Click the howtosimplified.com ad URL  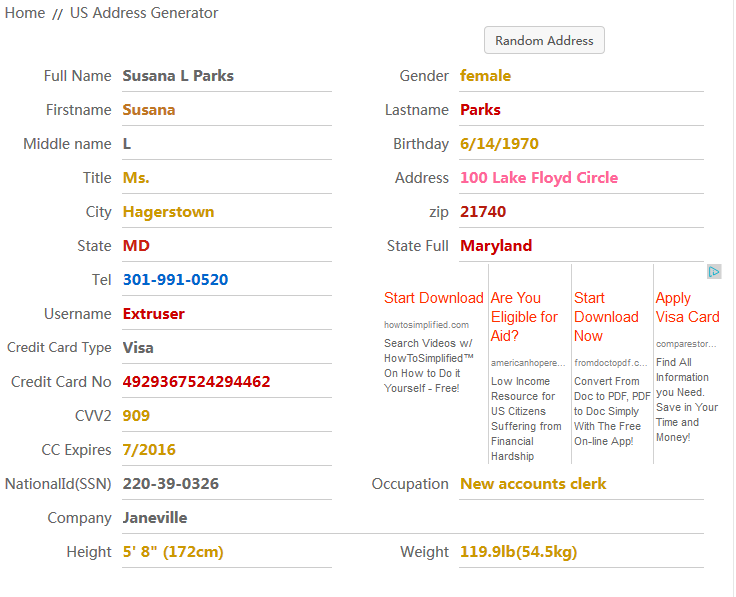(426, 325)
